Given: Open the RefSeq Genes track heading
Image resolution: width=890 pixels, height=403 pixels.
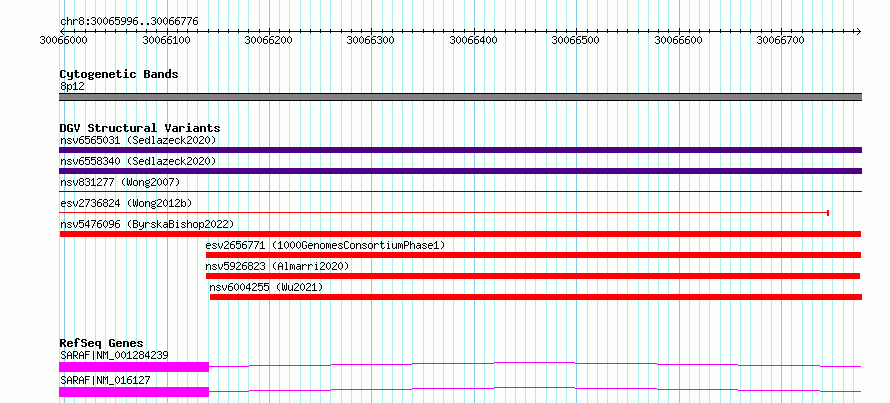Looking at the screenshot, I should pyautogui.click(x=101, y=343).
